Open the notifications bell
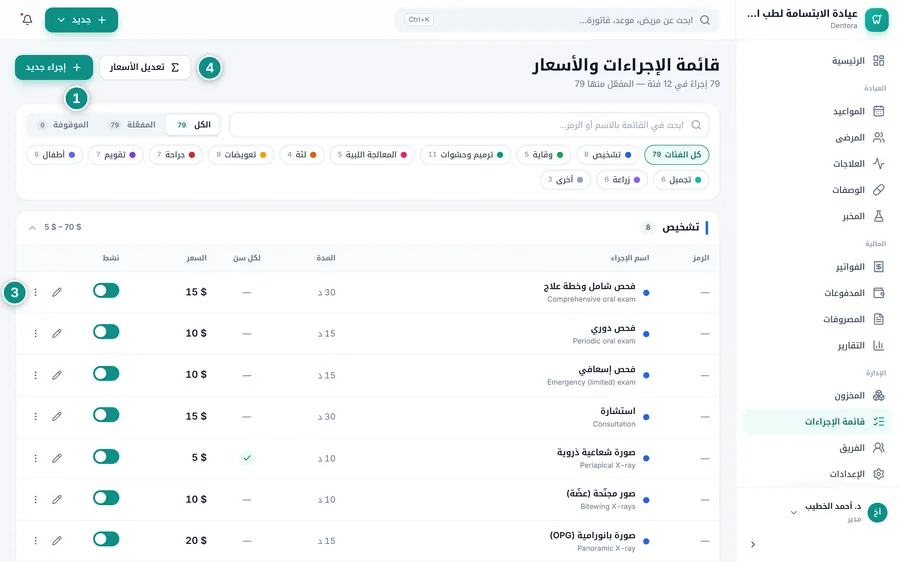The width and height of the screenshot is (900, 562). pos(27,20)
